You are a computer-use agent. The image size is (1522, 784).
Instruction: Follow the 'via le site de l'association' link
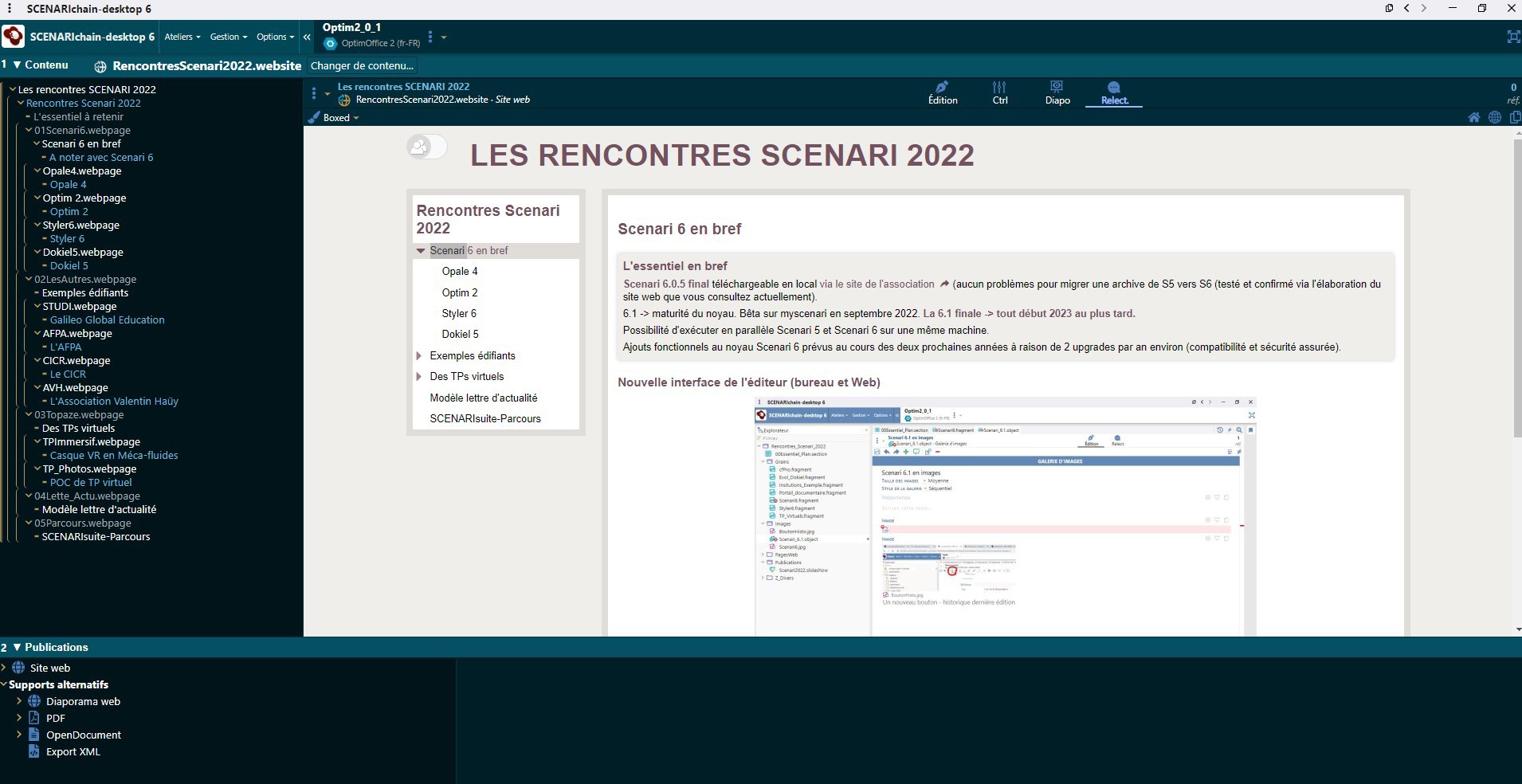coord(877,284)
